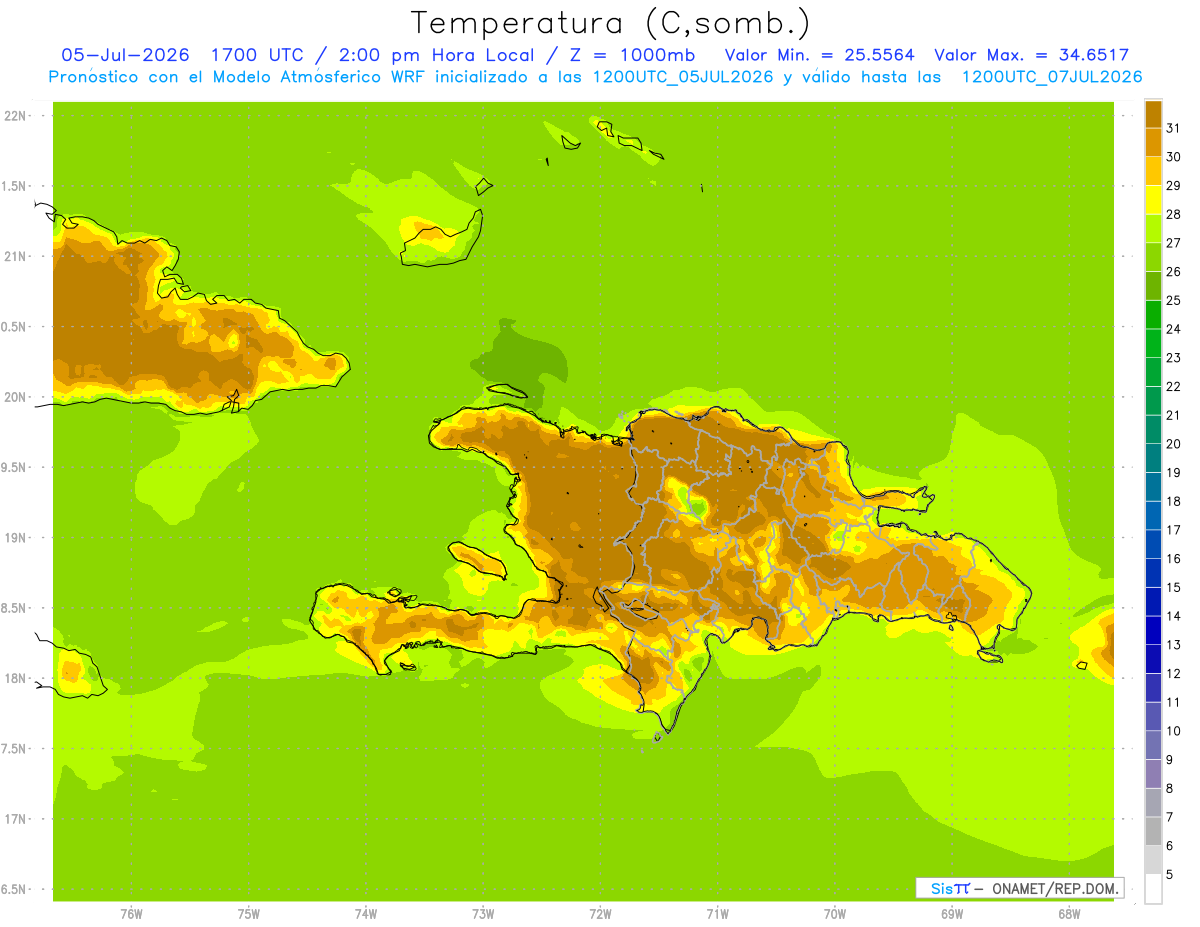This screenshot has height=927, width=1200.
Task: Click the "68W" longitude label
Action: [x=1069, y=914]
